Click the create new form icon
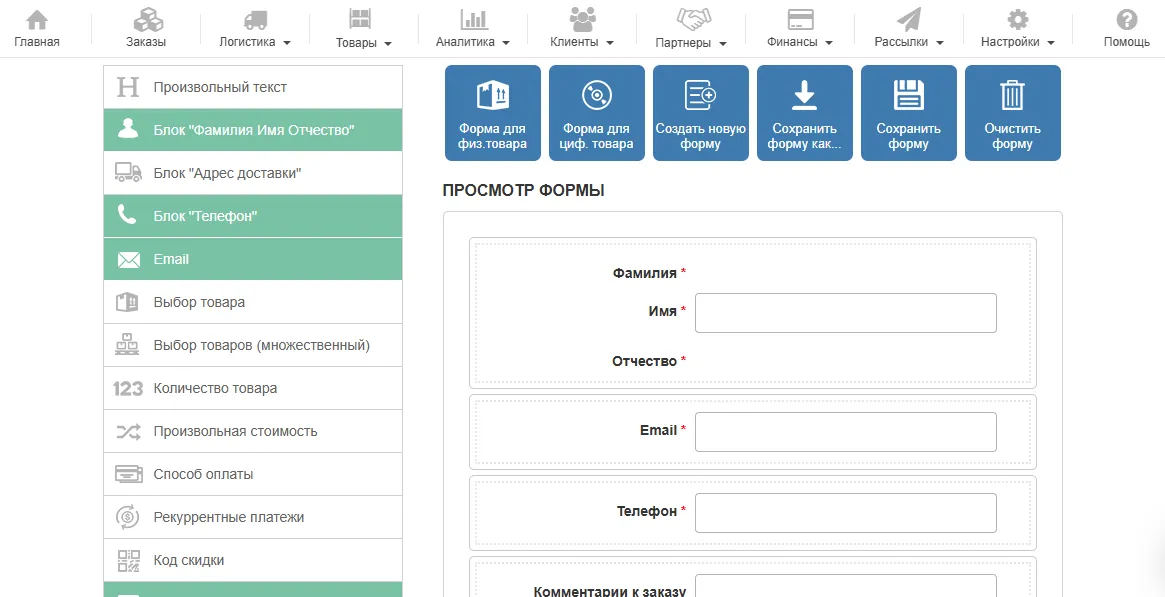 tap(701, 96)
